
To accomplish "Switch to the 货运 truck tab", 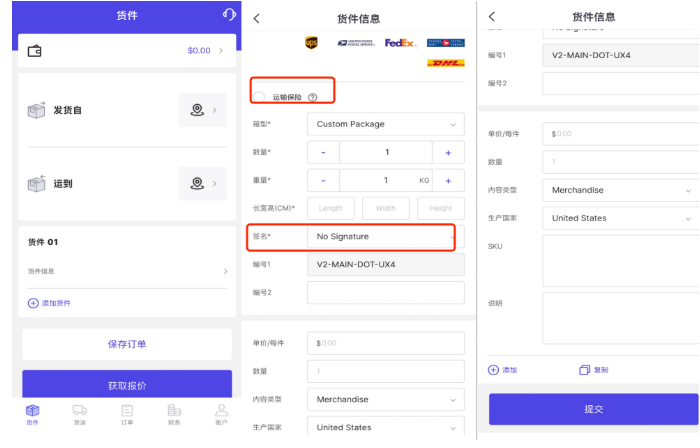I will click(x=80, y=415).
